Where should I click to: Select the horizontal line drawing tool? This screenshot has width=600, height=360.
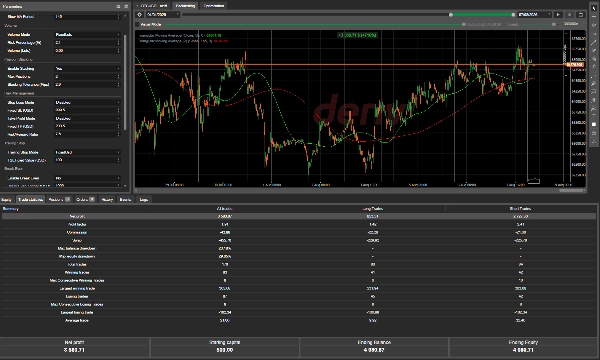(594, 17)
